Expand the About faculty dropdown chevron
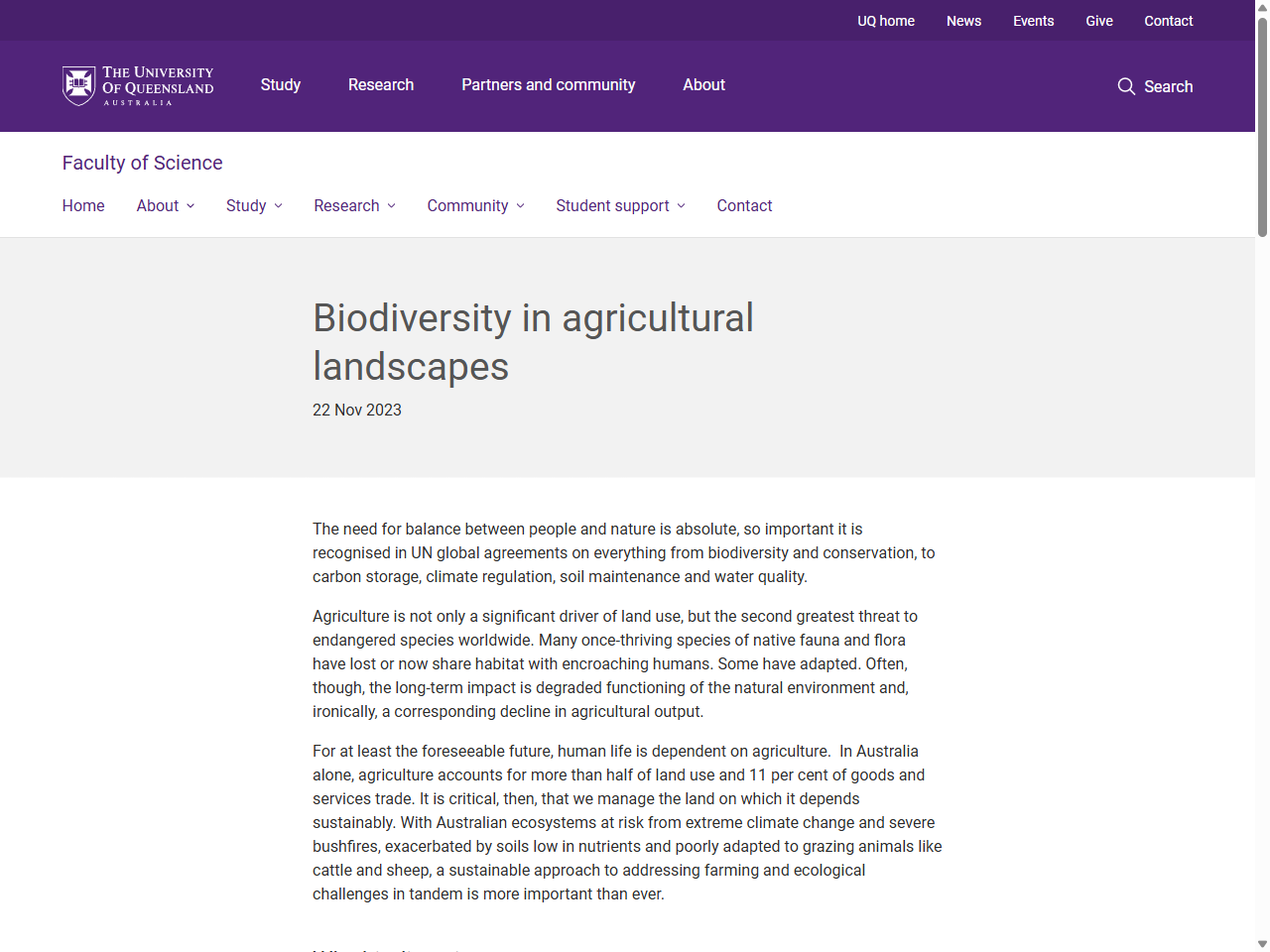This screenshot has width=1270, height=952. tap(190, 206)
